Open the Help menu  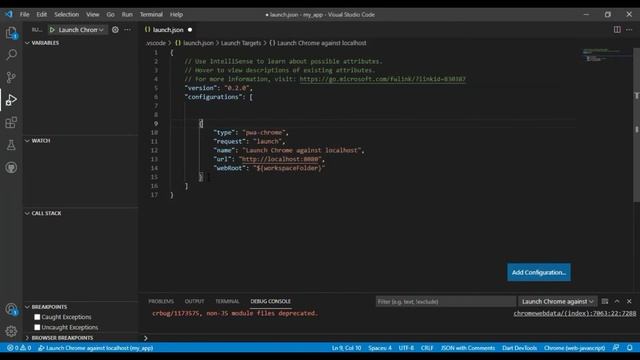[176, 14]
